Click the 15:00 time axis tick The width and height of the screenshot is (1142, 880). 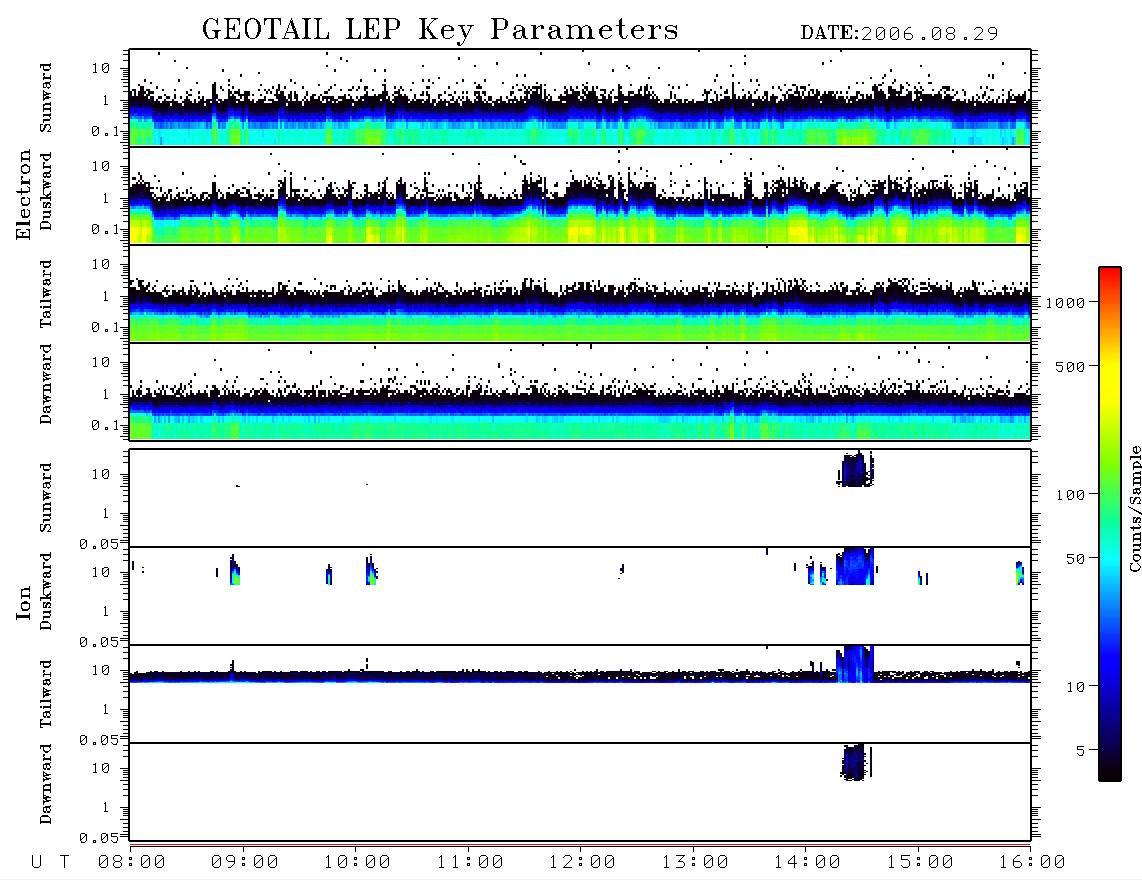pos(920,862)
